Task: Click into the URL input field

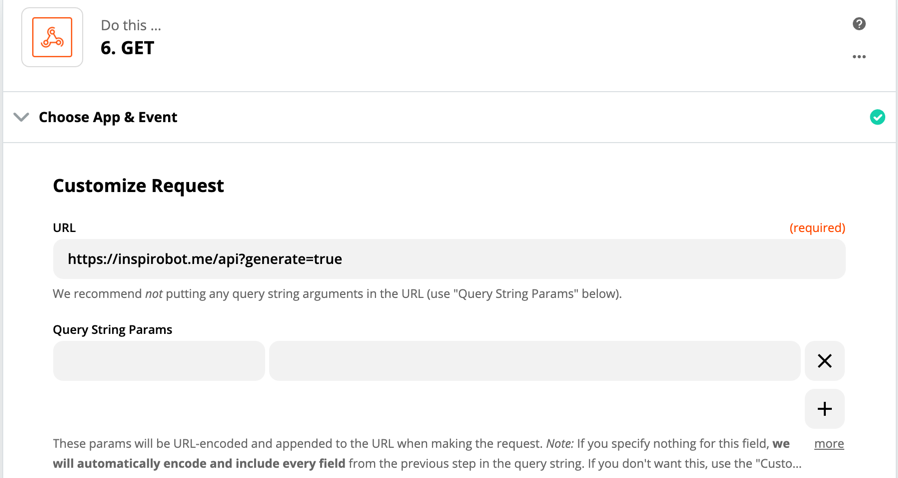Action: pos(449,259)
